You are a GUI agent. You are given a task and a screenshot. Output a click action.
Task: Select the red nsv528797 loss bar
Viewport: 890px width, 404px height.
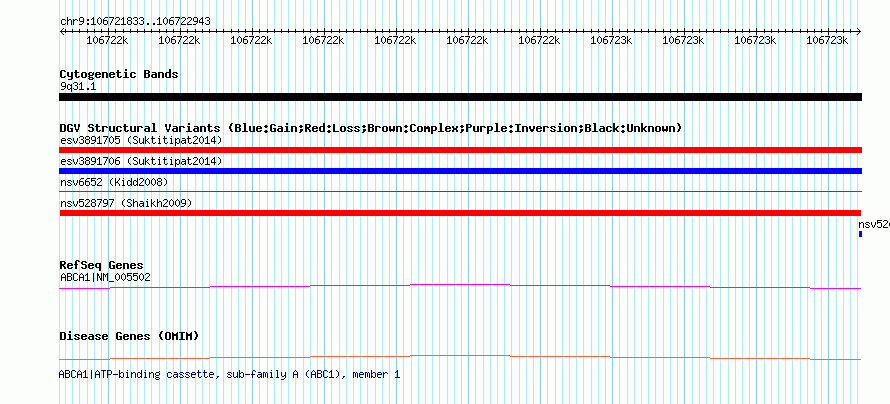tap(460, 213)
